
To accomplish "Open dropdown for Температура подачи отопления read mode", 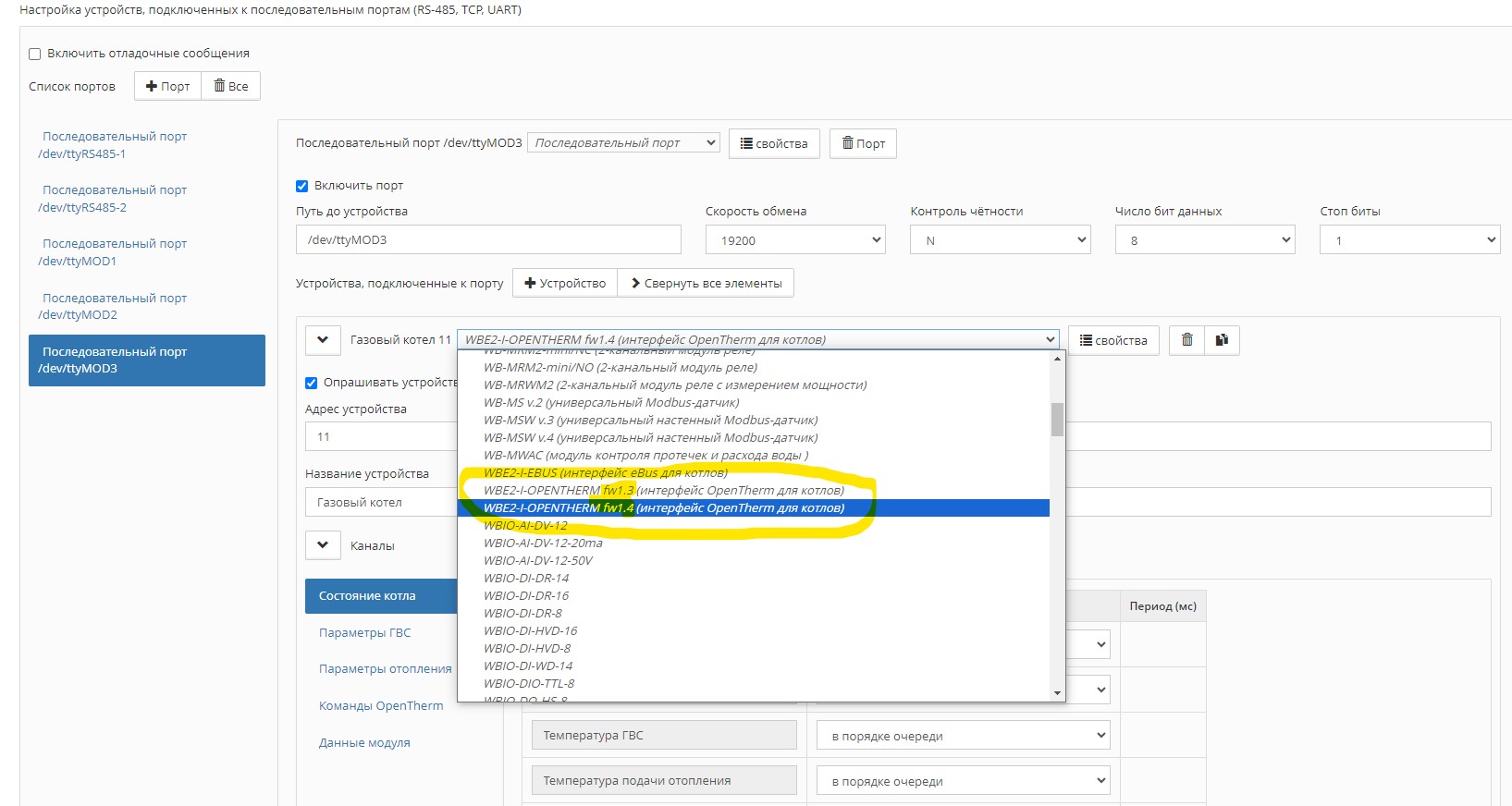I will pyautogui.click(x=963, y=781).
